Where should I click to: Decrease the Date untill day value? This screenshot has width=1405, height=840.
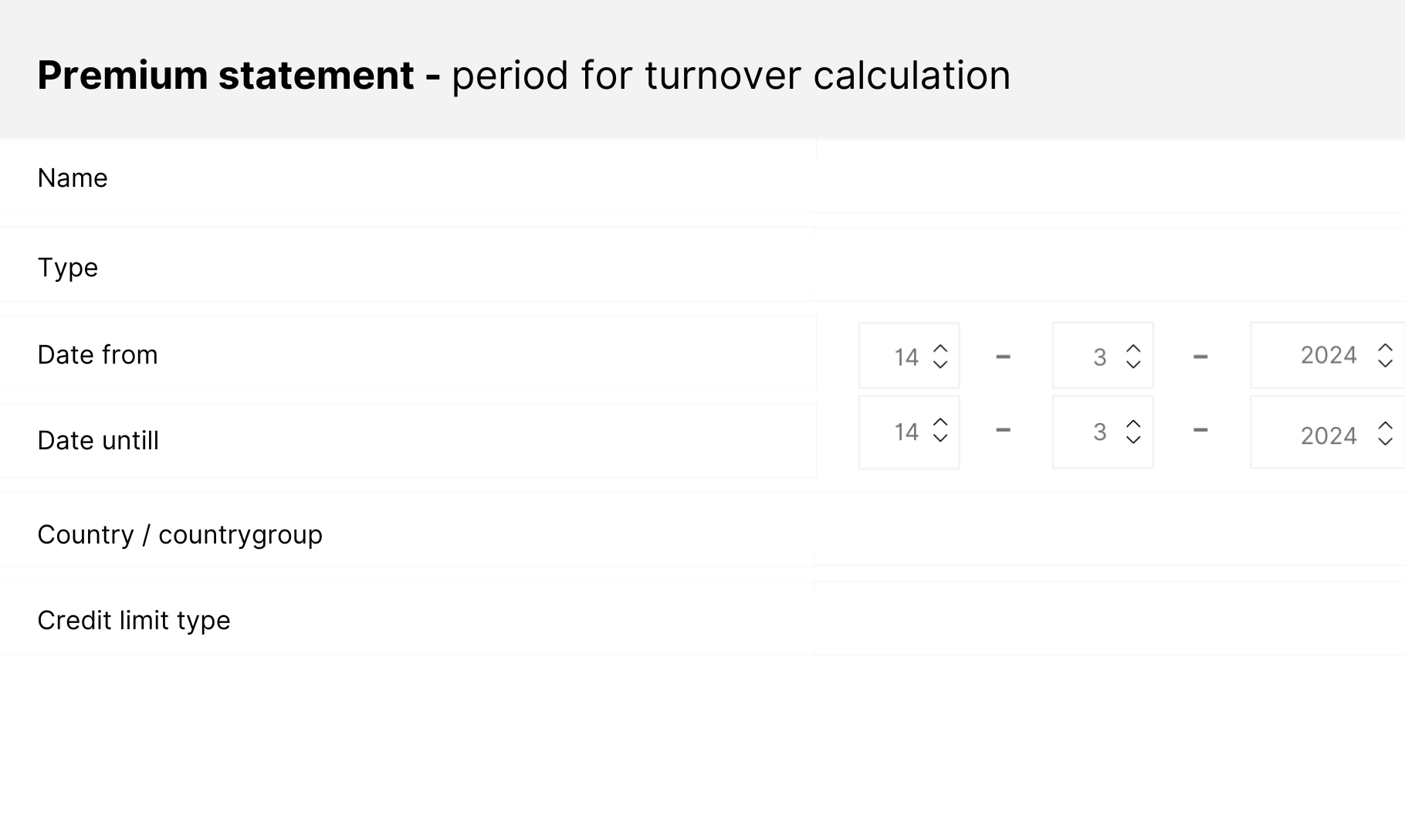coord(940,439)
